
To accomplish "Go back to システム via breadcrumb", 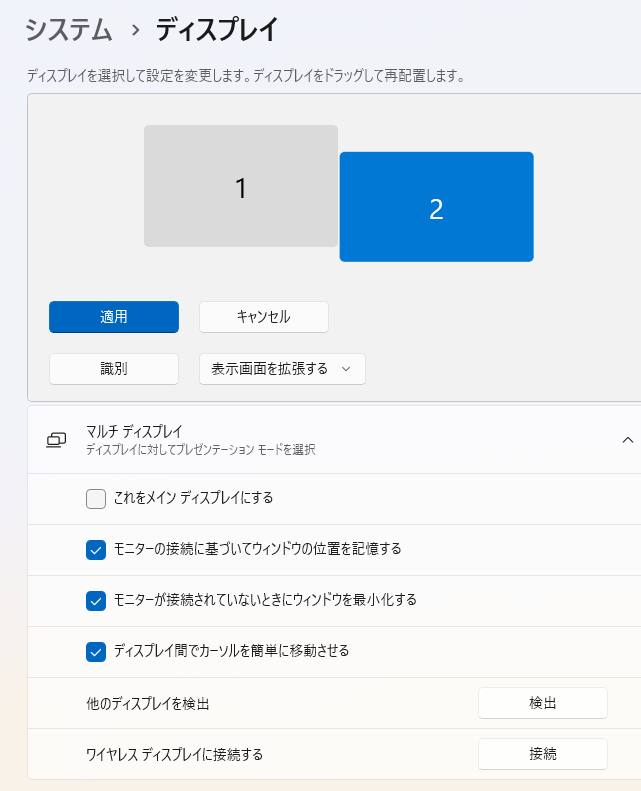I will 69,31.
